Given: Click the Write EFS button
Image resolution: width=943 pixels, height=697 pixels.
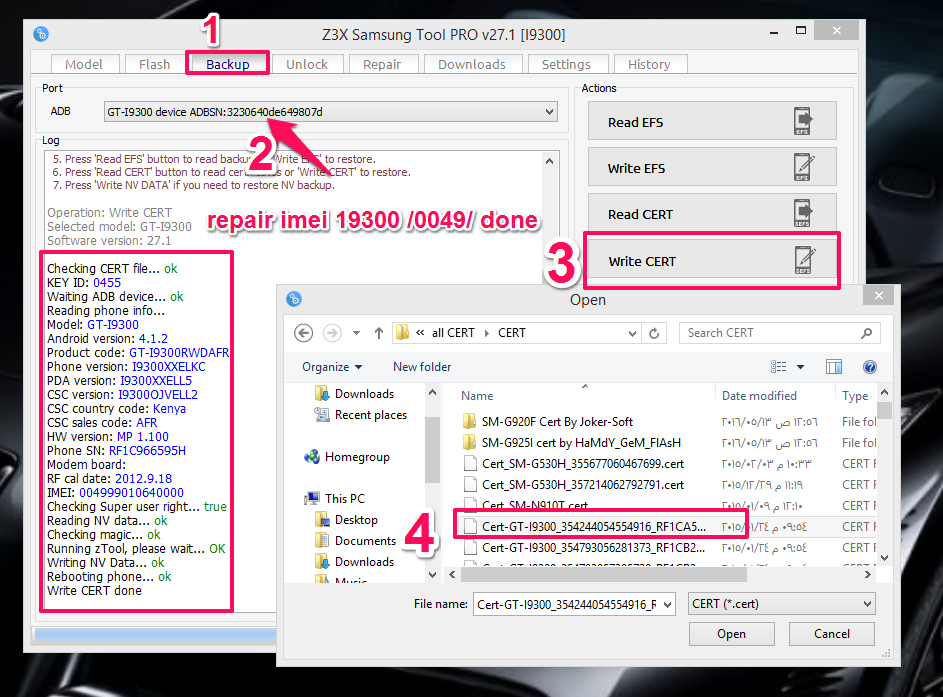Looking at the screenshot, I should pos(712,168).
